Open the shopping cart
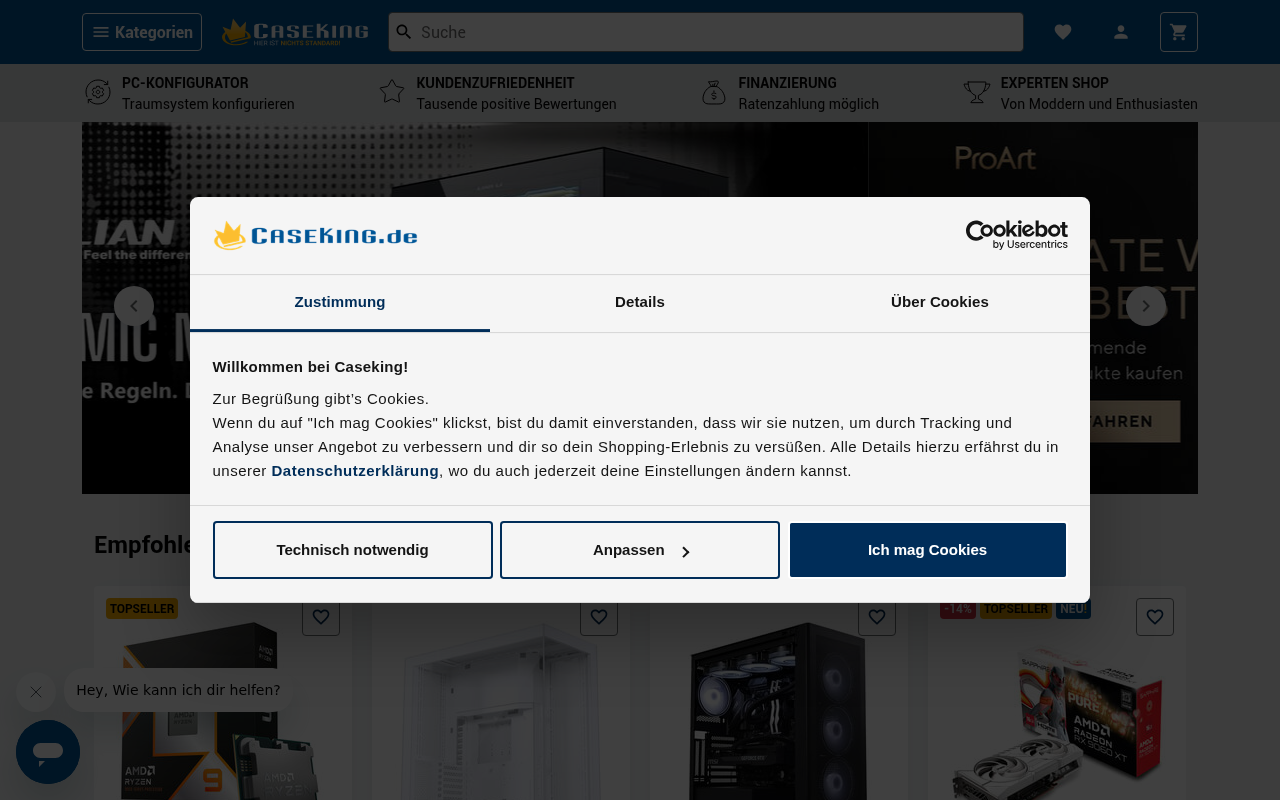 click(x=1179, y=32)
